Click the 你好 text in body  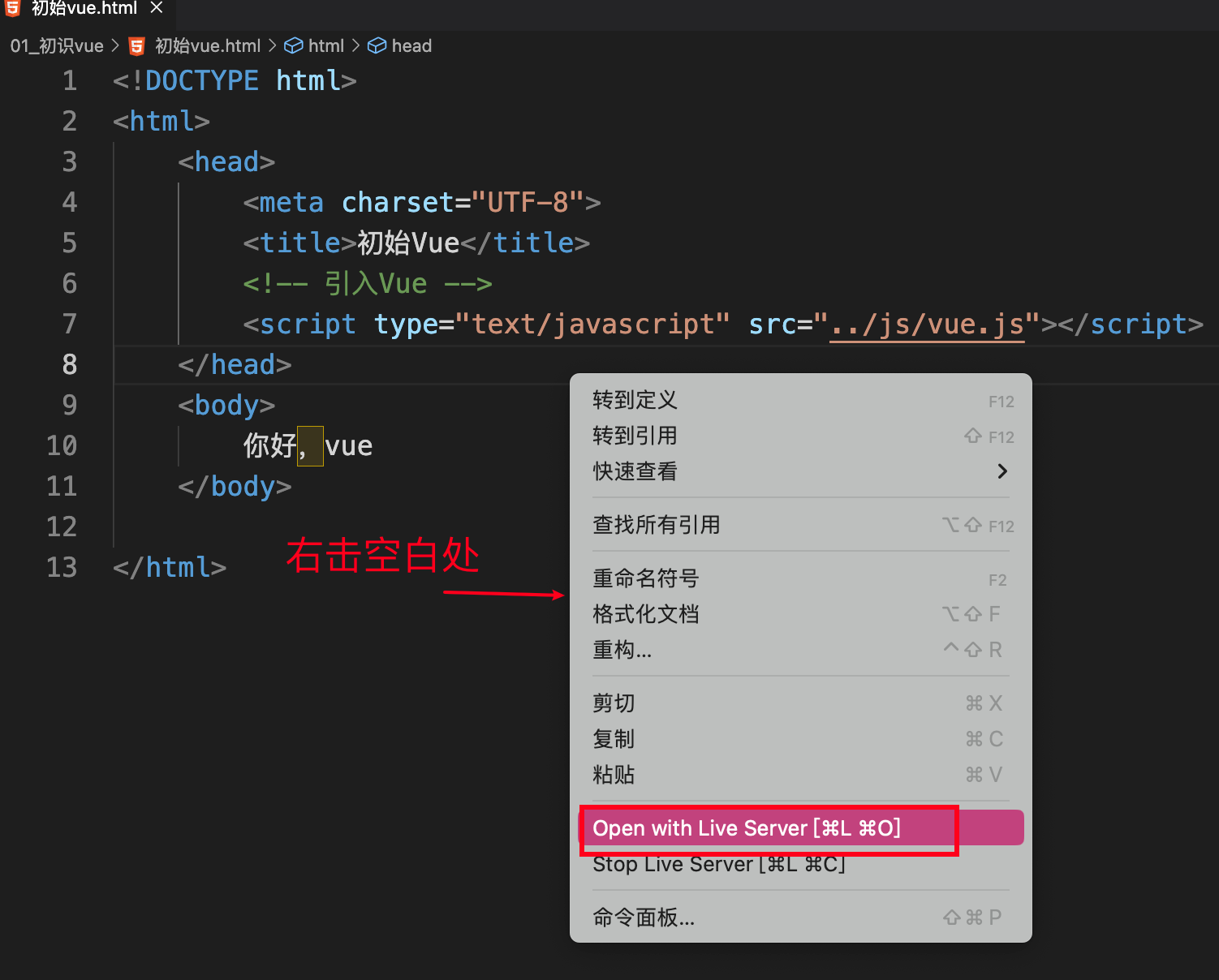pos(270,445)
